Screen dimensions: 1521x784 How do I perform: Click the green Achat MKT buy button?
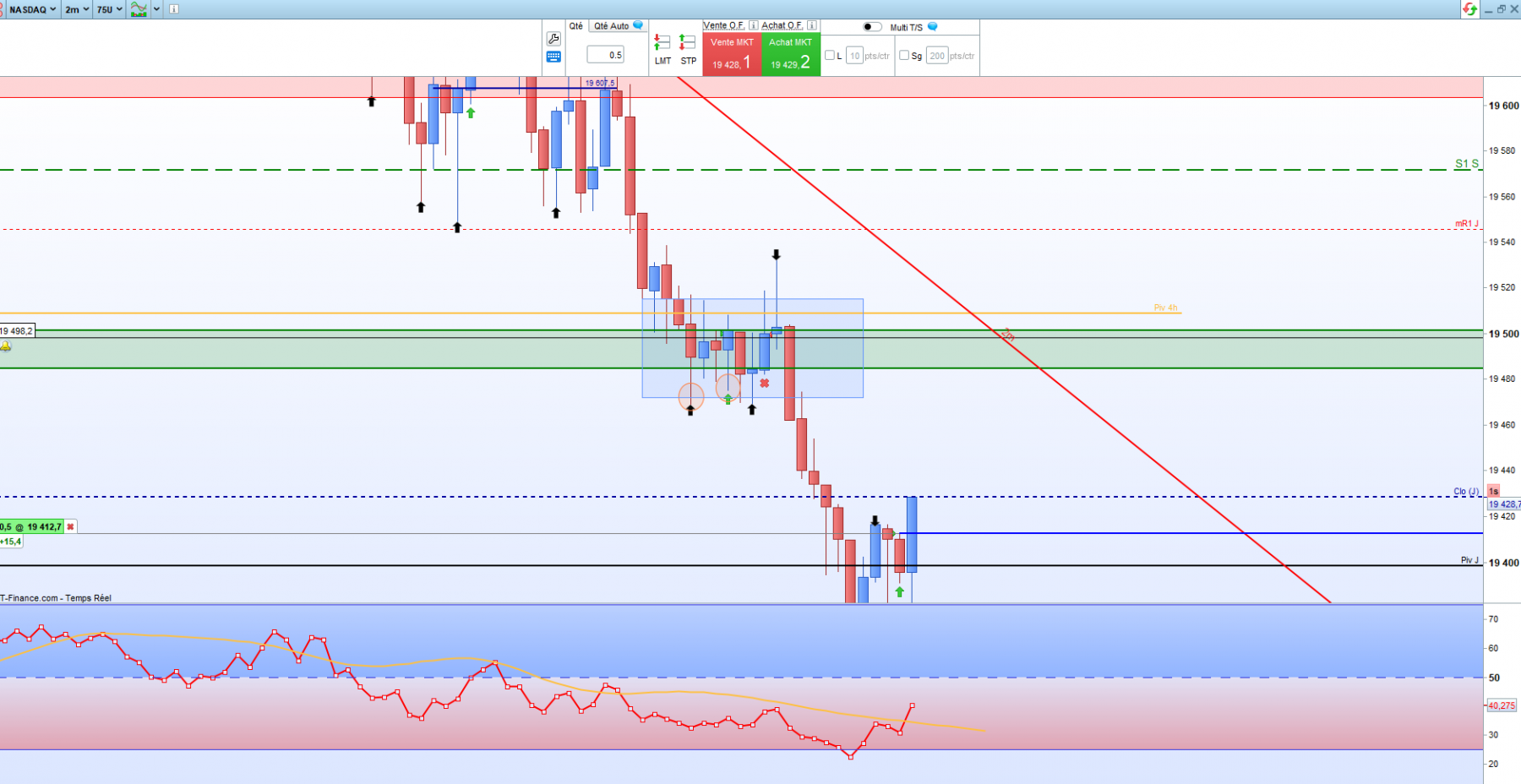pyautogui.click(x=791, y=54)
